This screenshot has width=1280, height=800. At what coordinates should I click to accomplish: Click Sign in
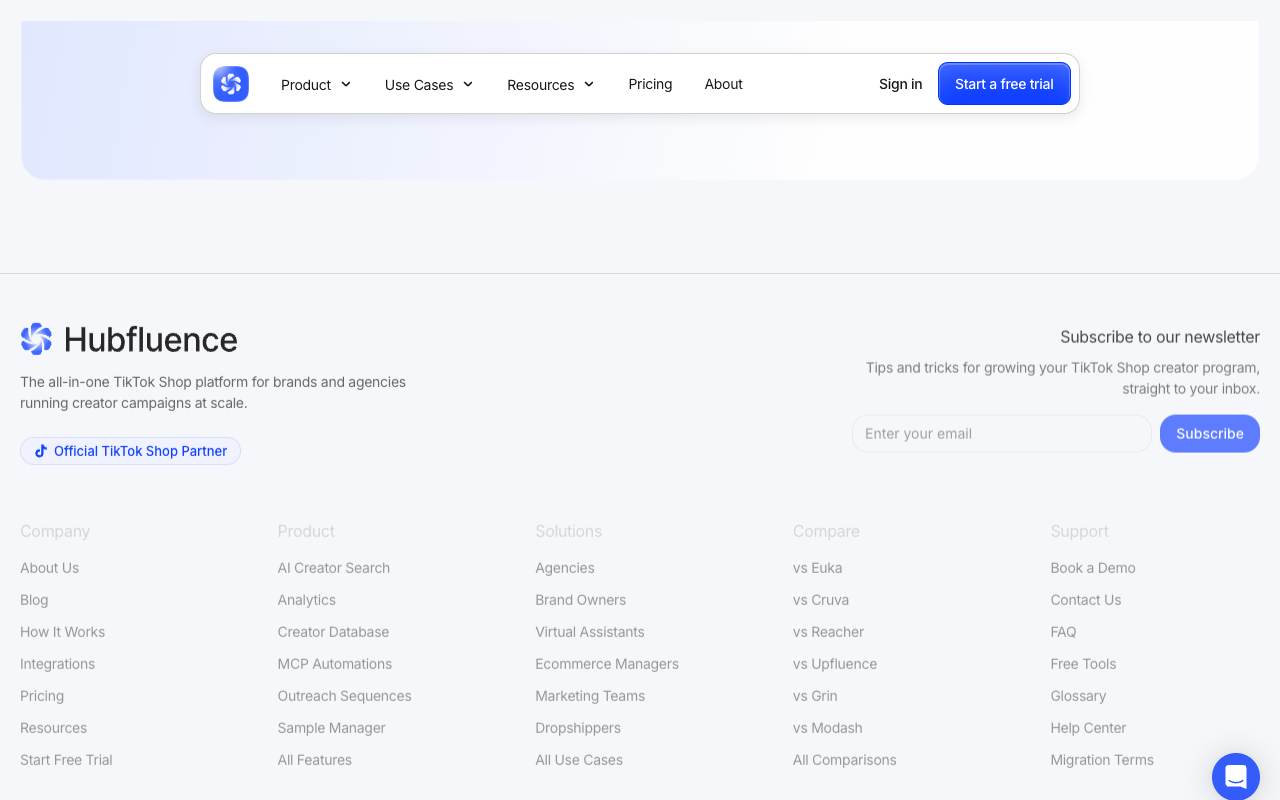pyautogui.click(x=900, y=84)
